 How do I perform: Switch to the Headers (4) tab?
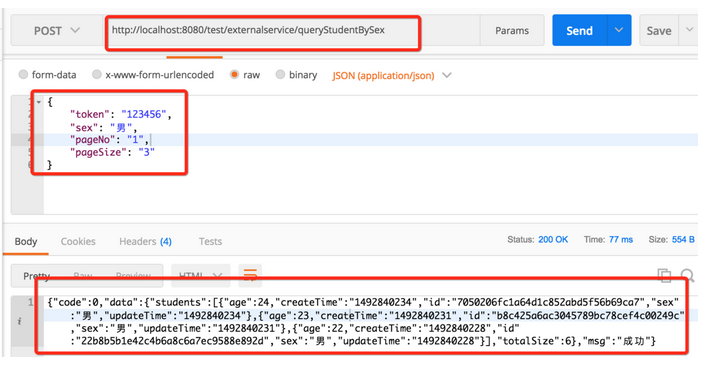[145, 241]
